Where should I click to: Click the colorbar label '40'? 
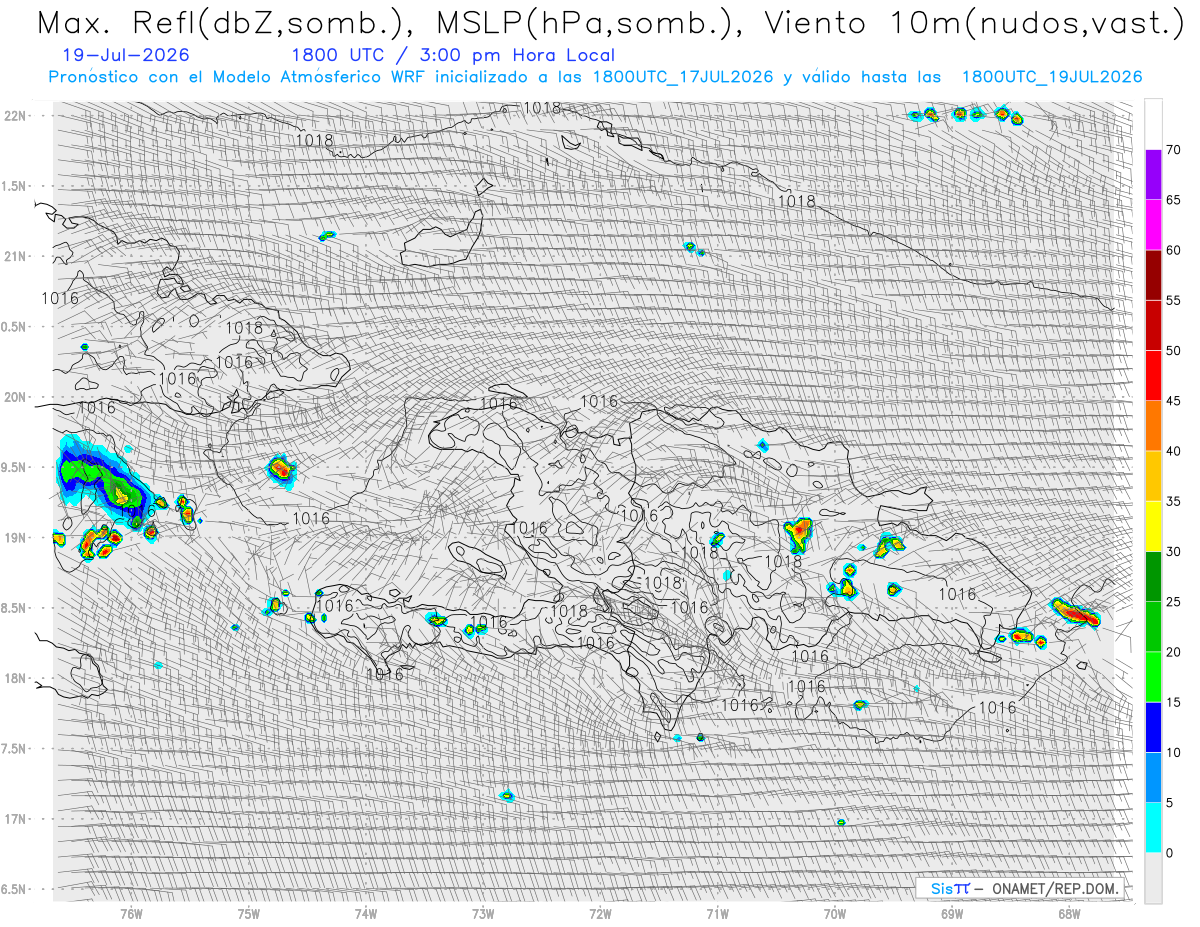point(1173,451)
